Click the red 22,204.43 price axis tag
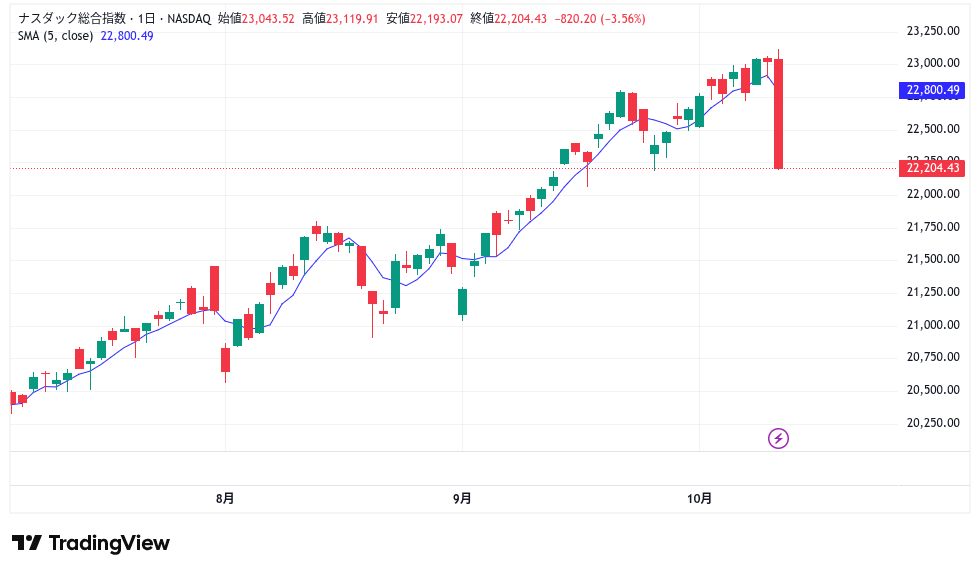This screenshot has height=573, width=980. tap(932, 168)
